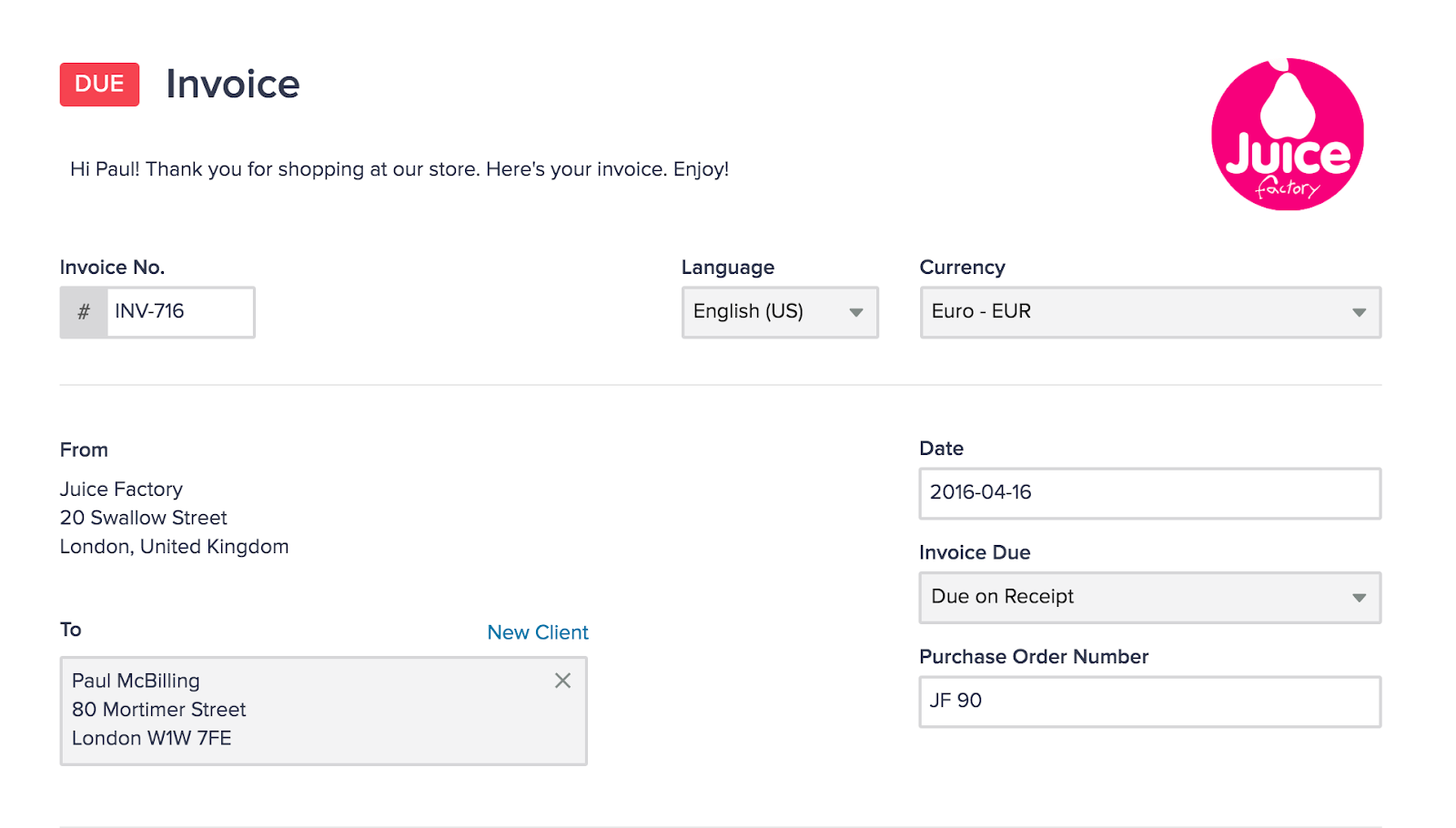1456x828 pixels.
Task: Click the Date field showing 2016-04-16
Action: click(x=1149, y=493)
